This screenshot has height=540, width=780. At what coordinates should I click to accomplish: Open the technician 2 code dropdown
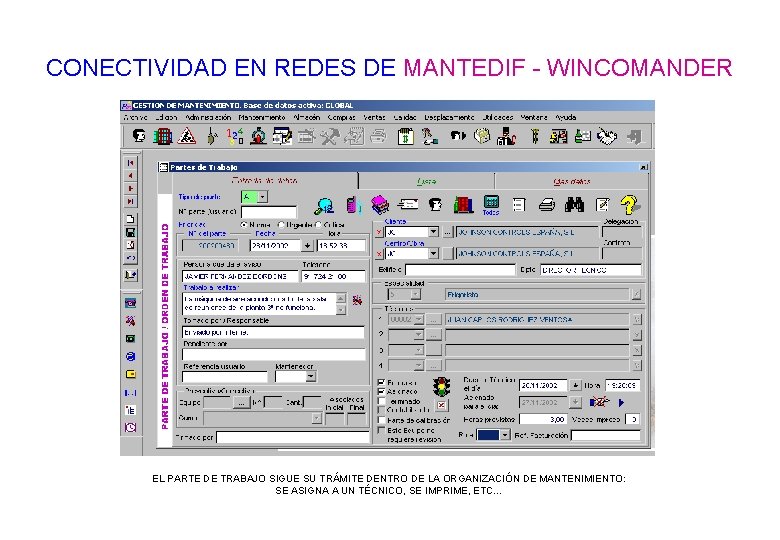point(419,335)
